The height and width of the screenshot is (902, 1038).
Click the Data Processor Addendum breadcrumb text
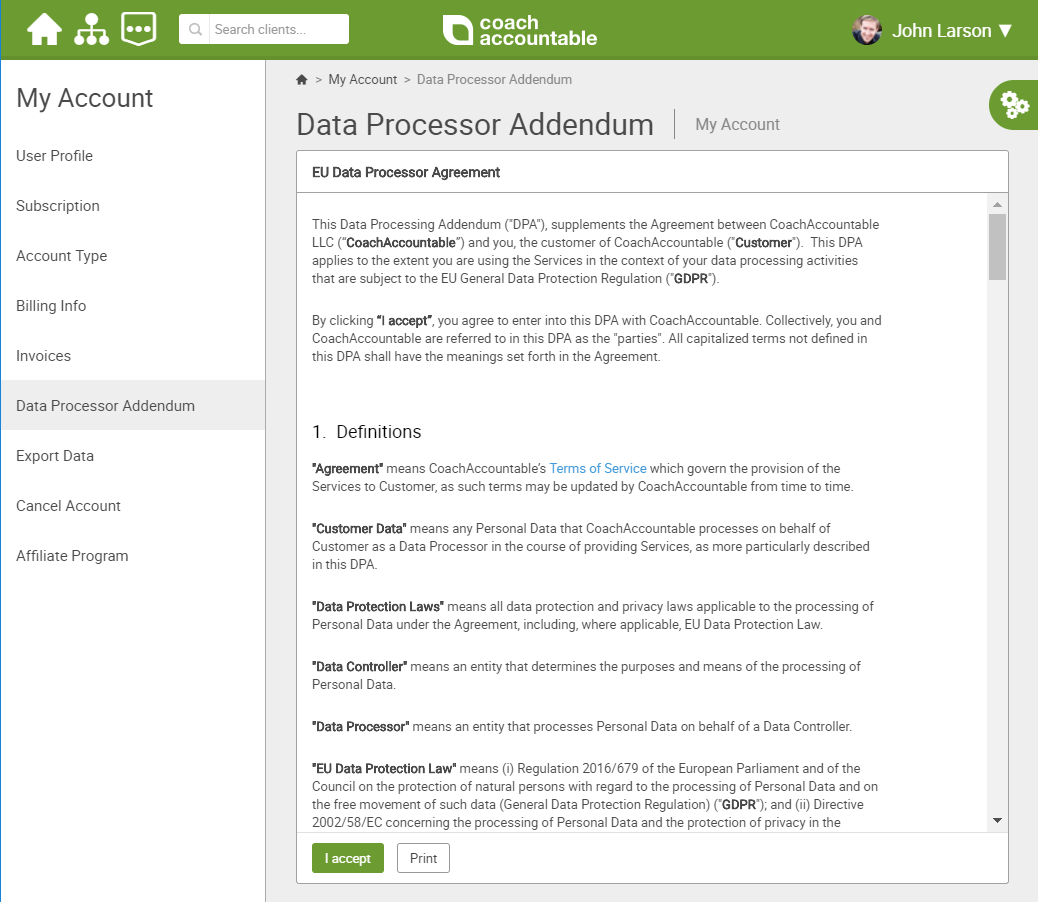point(494,79)
